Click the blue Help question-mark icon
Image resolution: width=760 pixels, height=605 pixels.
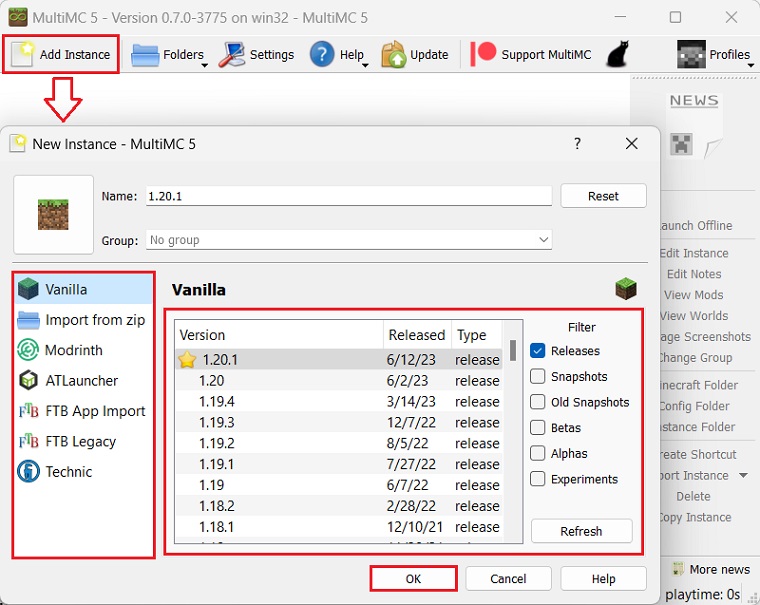(x=322, y=54)
